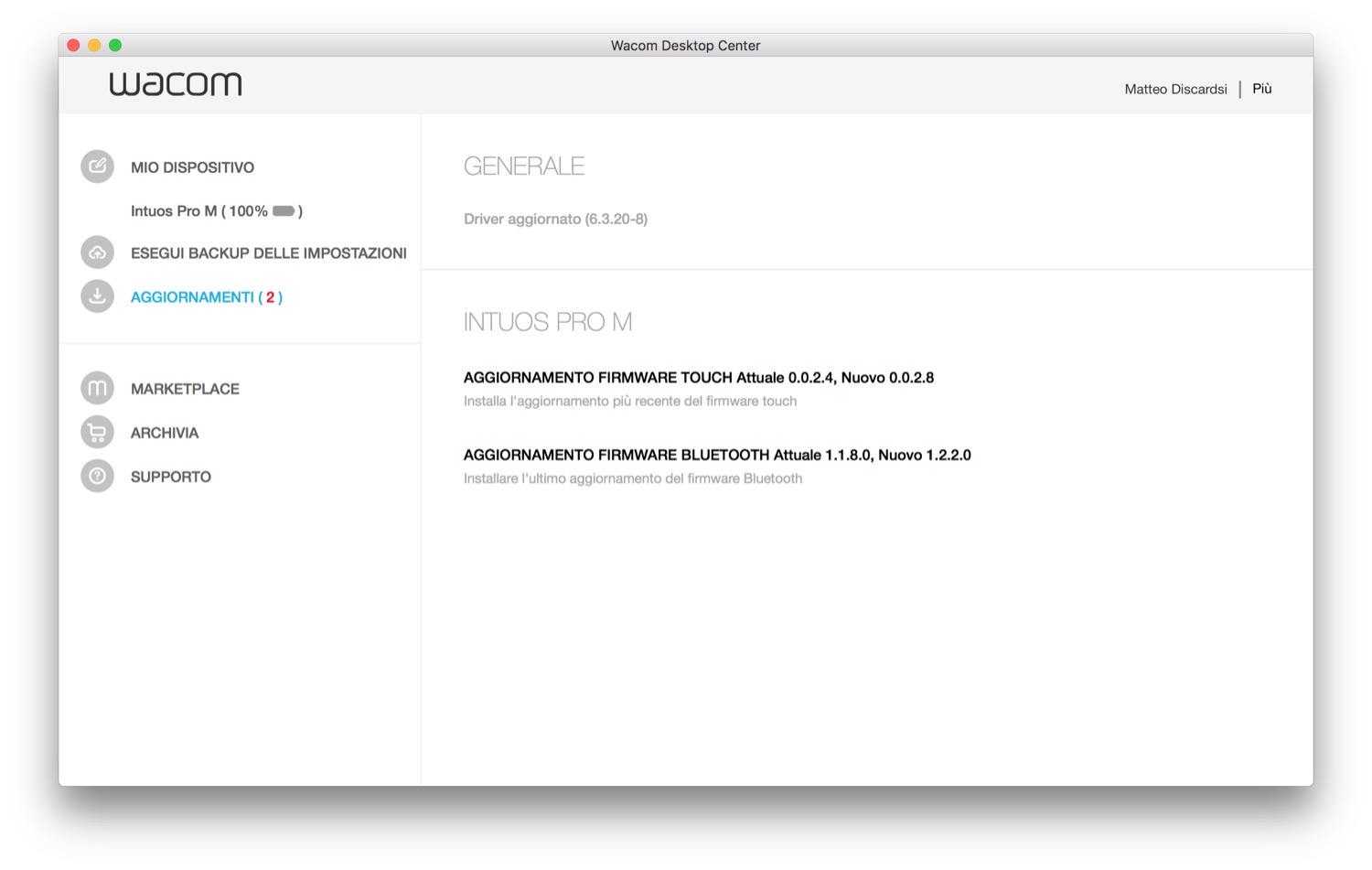The width and height of the screenshot is (1372, 870).
Task: Click the Archivia shopping cart icon
Action: [x=97, y=432]
